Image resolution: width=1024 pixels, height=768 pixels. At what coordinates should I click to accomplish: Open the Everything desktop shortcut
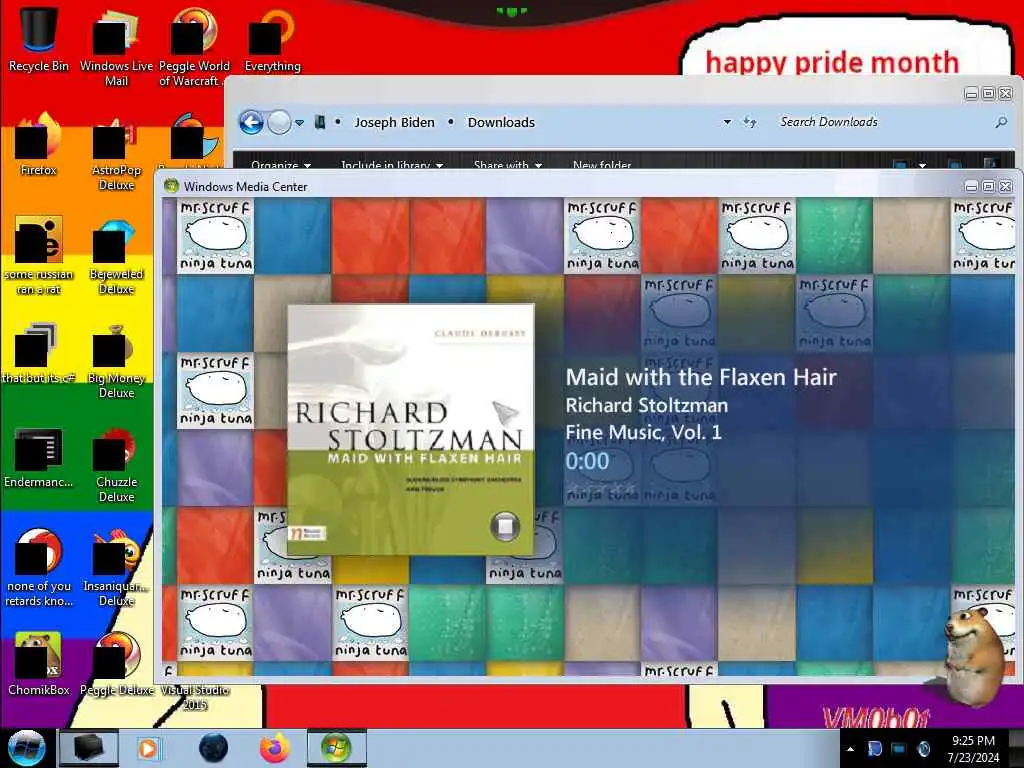click(x=272, y=39)
